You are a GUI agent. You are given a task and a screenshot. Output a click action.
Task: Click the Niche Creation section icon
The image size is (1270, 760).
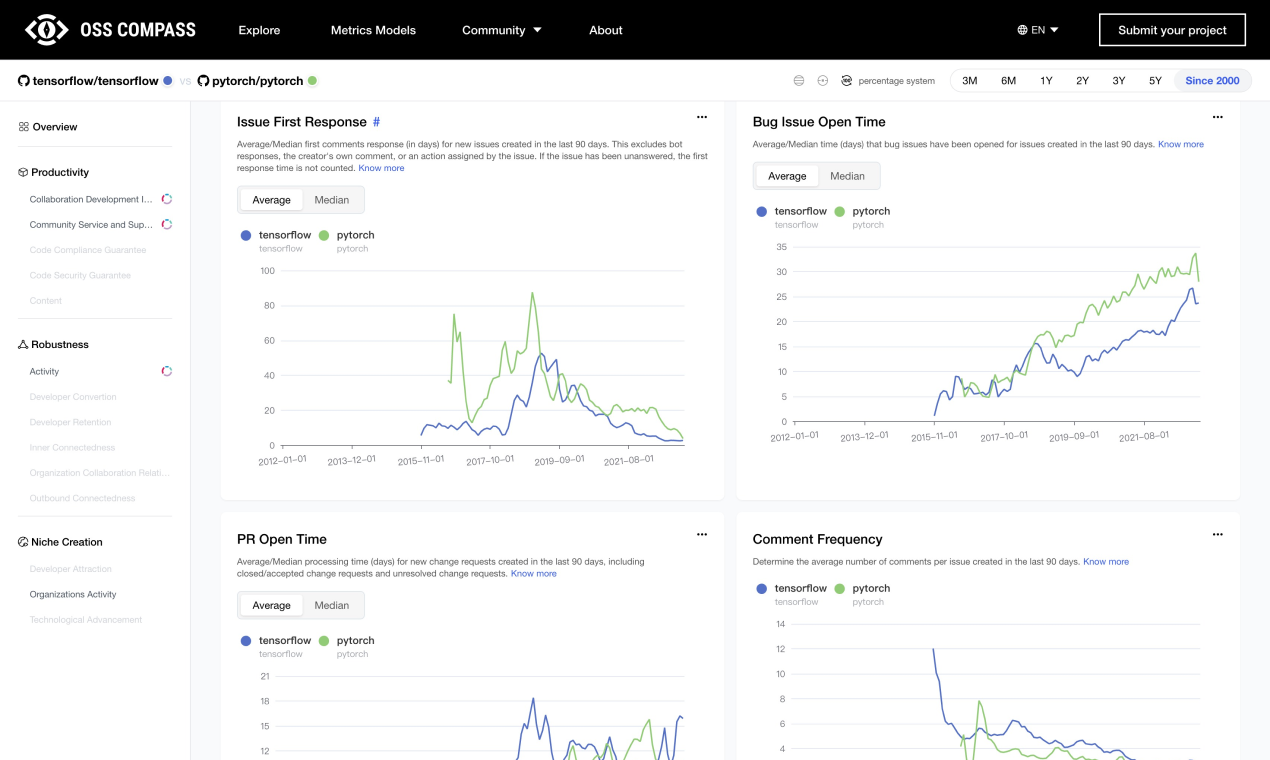(x=23, y=542)
